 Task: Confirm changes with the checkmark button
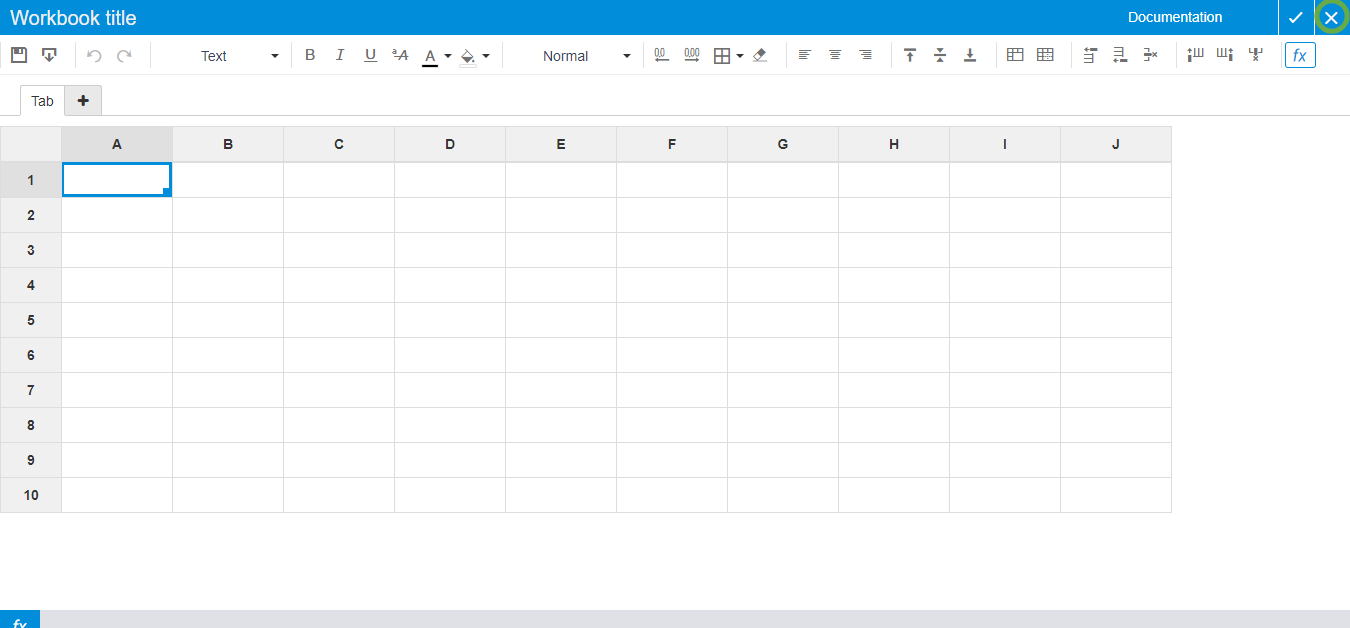point(1295,17)
